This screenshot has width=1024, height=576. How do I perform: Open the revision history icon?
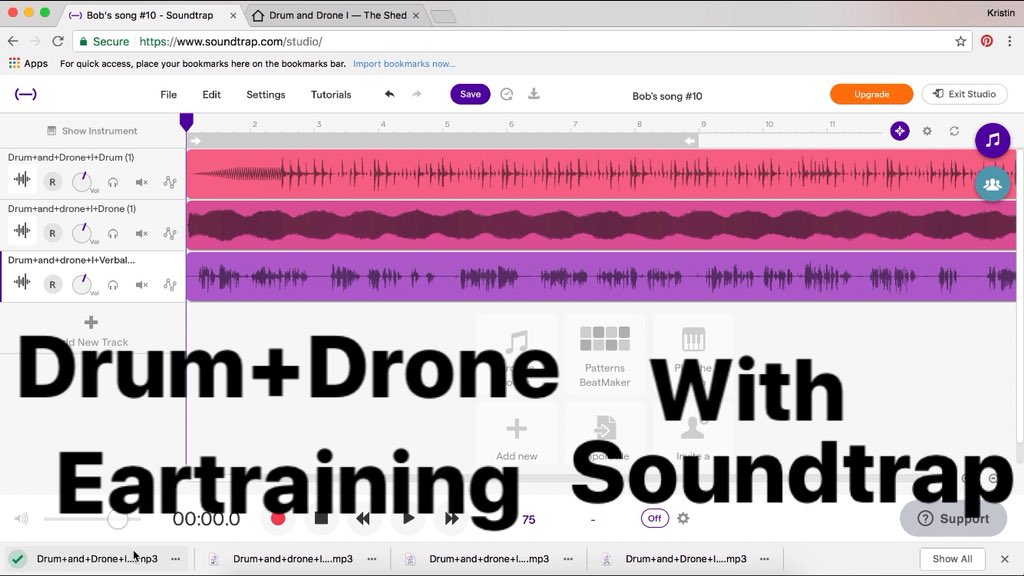tap(506, 94)
